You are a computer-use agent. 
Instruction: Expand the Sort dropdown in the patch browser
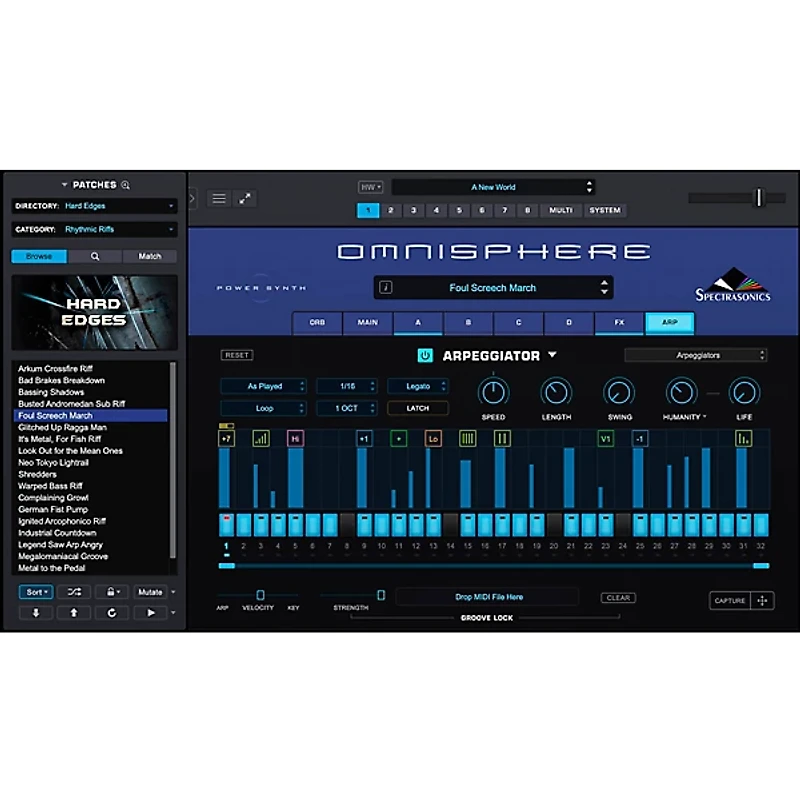click(35, 591)
